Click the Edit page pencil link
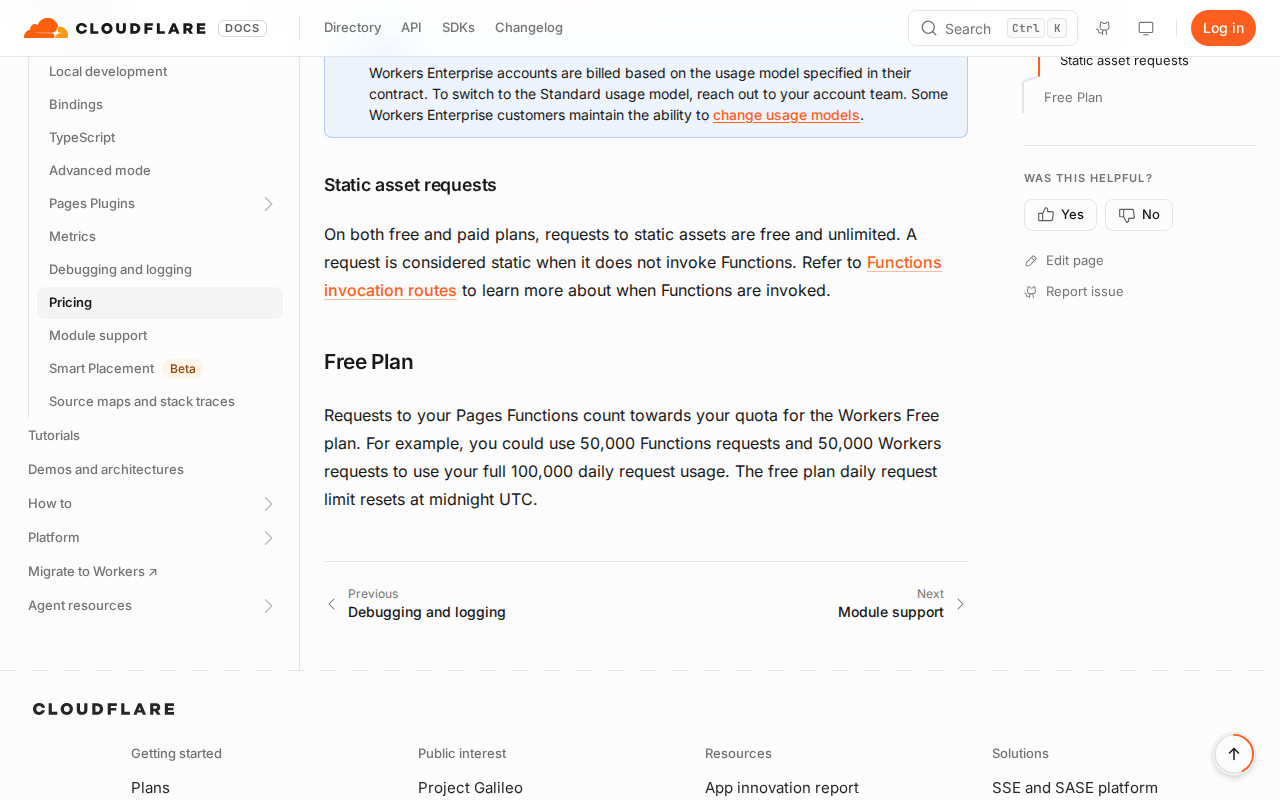 [x=1064, y=260]
